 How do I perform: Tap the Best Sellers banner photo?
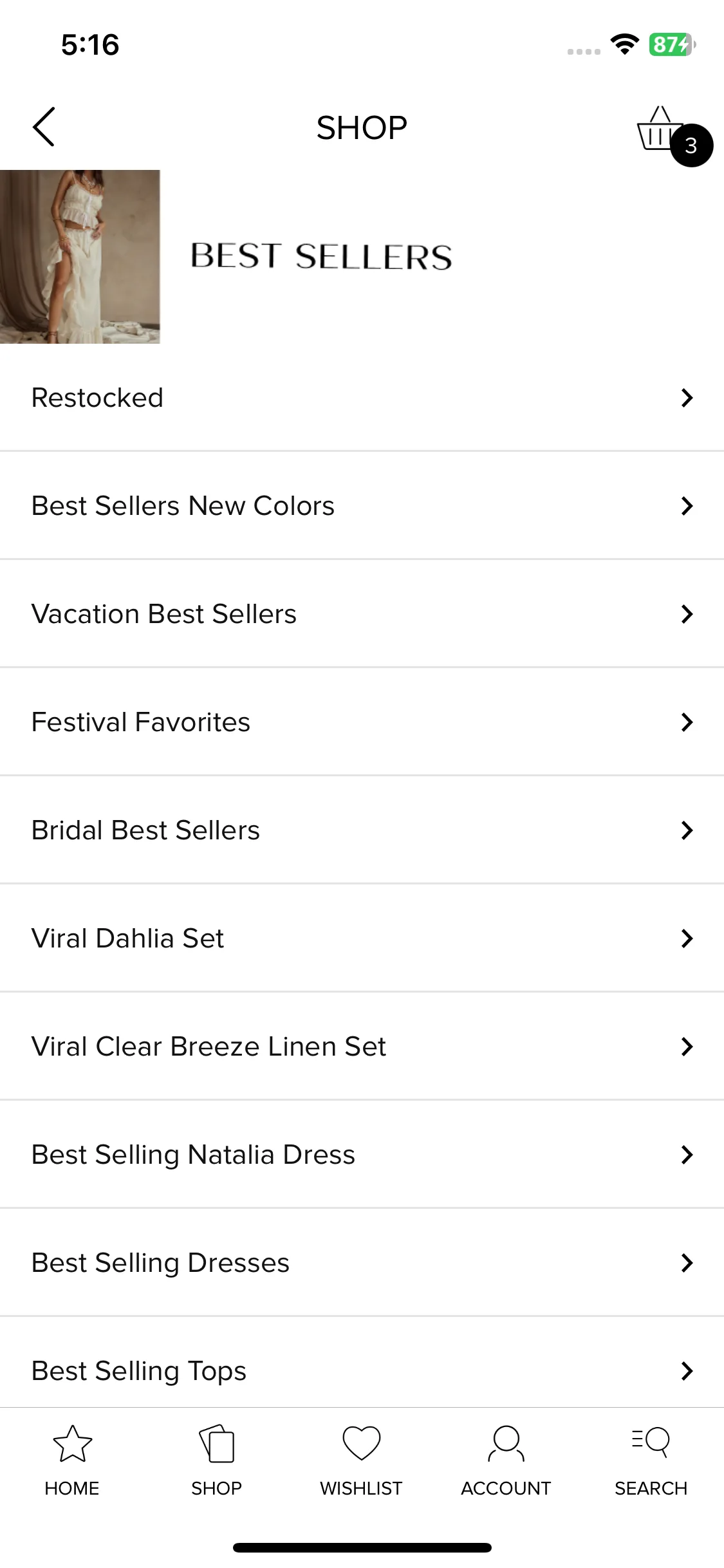click(80, 257)
